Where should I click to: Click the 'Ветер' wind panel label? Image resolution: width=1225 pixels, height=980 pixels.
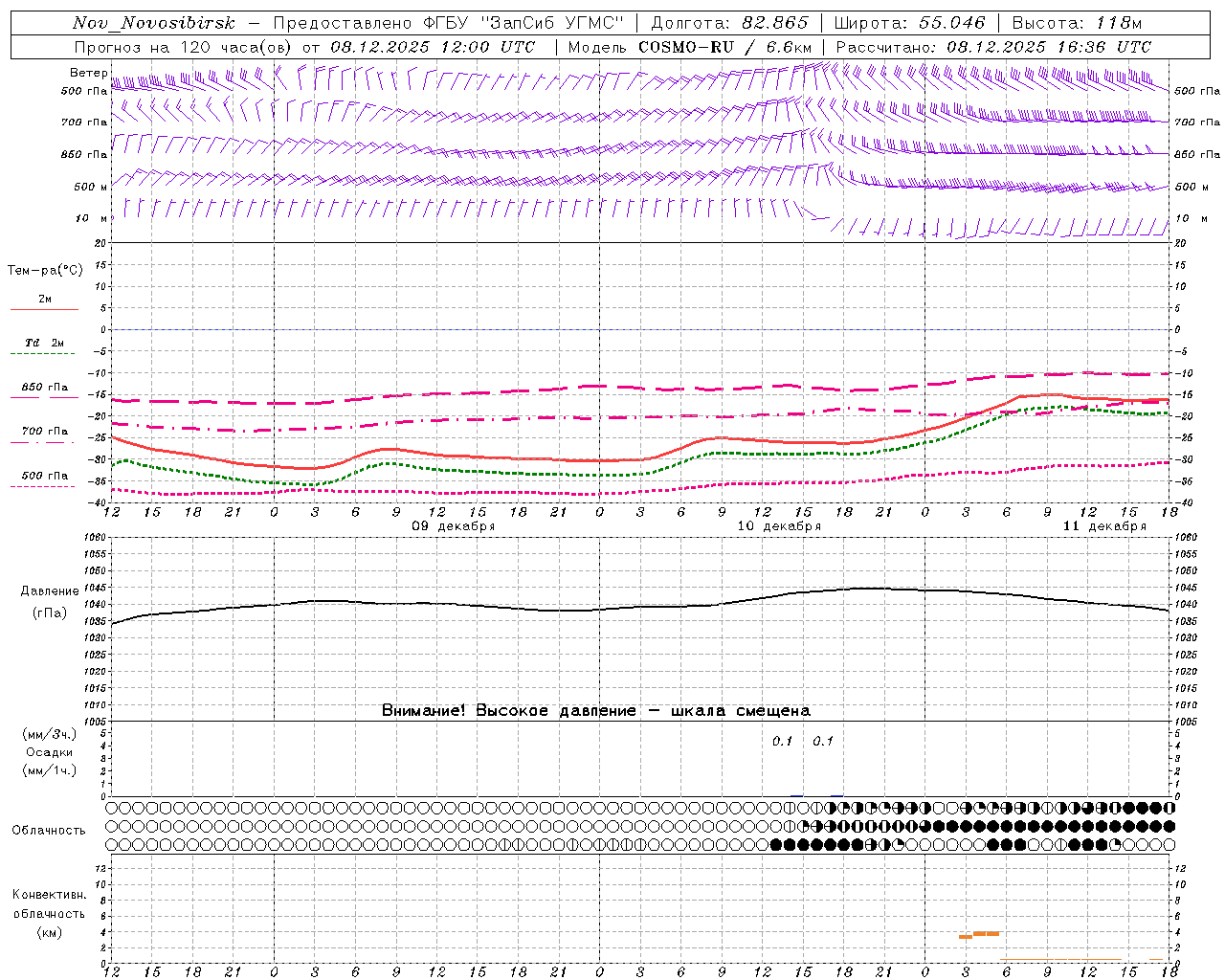coord(89,73)
